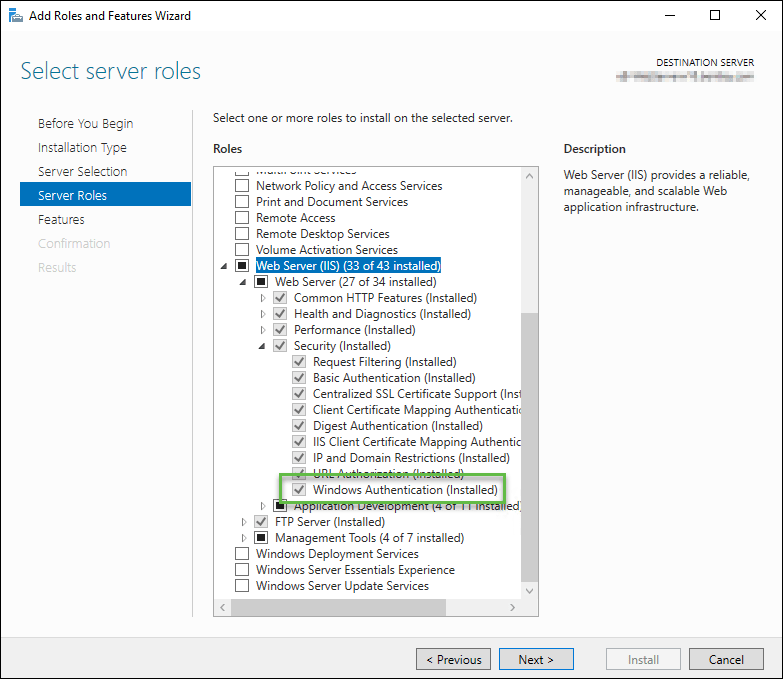Open the Server Selection step
This screenshot has height=679, width=783.
click(82, 171)
